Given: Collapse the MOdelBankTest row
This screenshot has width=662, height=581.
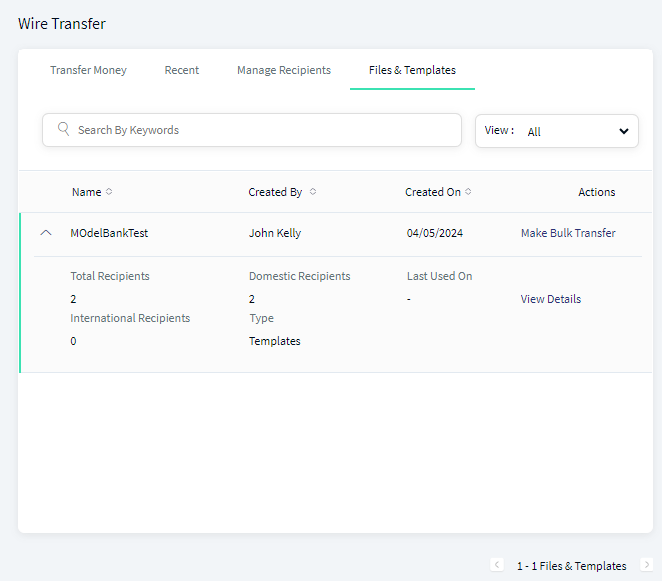Looking at the screenshot, I should (x=46, y=233).
